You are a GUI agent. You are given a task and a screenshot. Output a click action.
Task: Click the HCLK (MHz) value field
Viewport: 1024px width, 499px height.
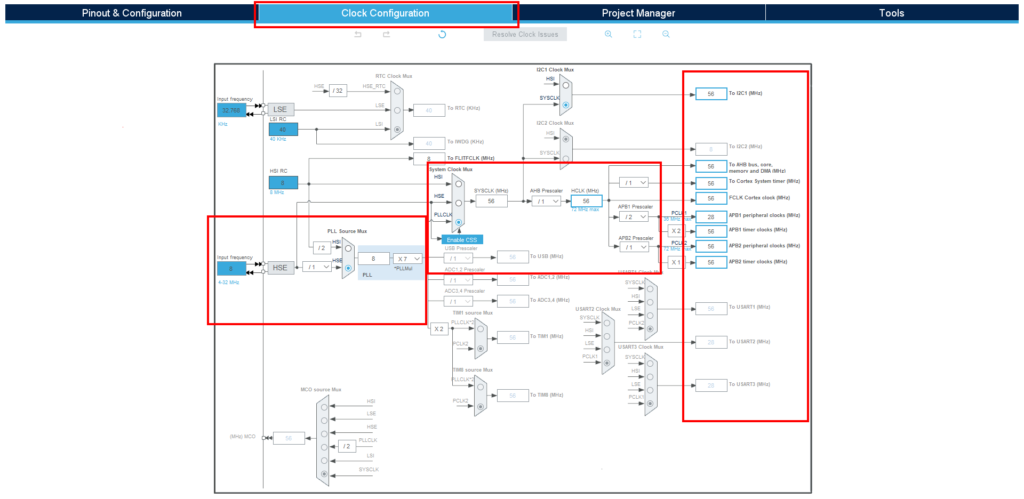click(x=586, y=201)
